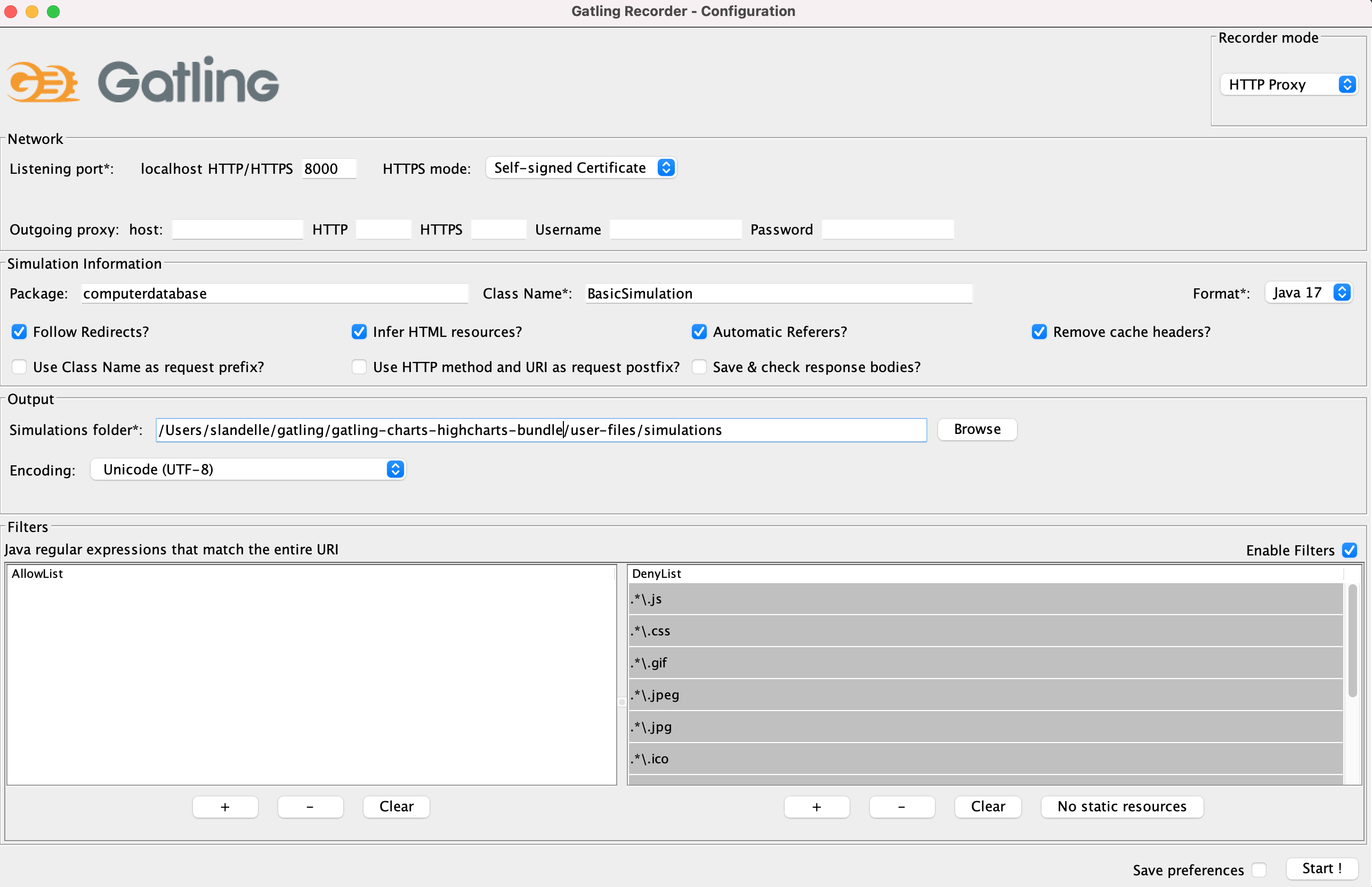Enable Use Class Name as request prefix
Image resolution: width=1372 pixels, height=887 pixels.
19,367
